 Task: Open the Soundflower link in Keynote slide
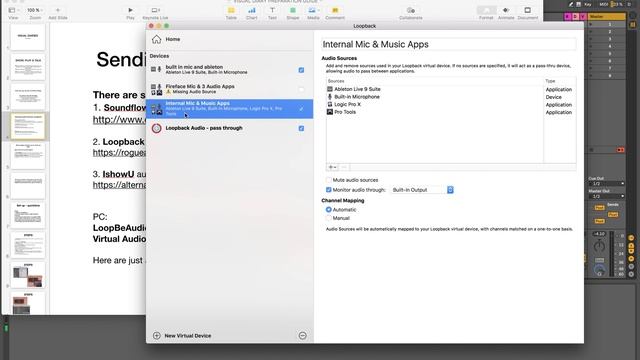[119, 120]
